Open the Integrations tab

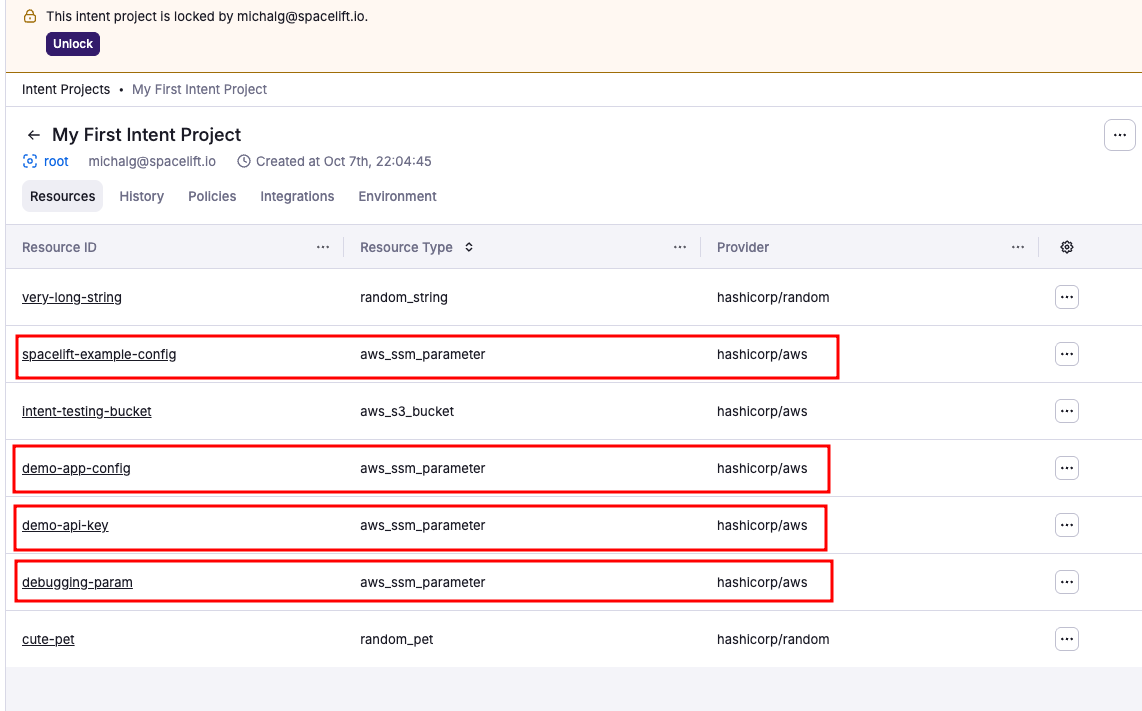(297, 196)
